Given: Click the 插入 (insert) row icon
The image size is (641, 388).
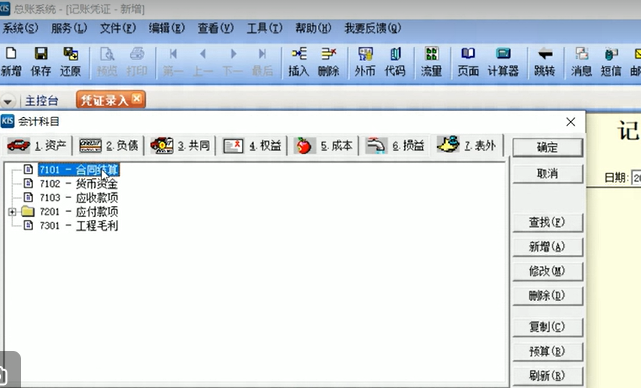Looking at the screenshot, I should pyautogui.click(x=299, y=62).
